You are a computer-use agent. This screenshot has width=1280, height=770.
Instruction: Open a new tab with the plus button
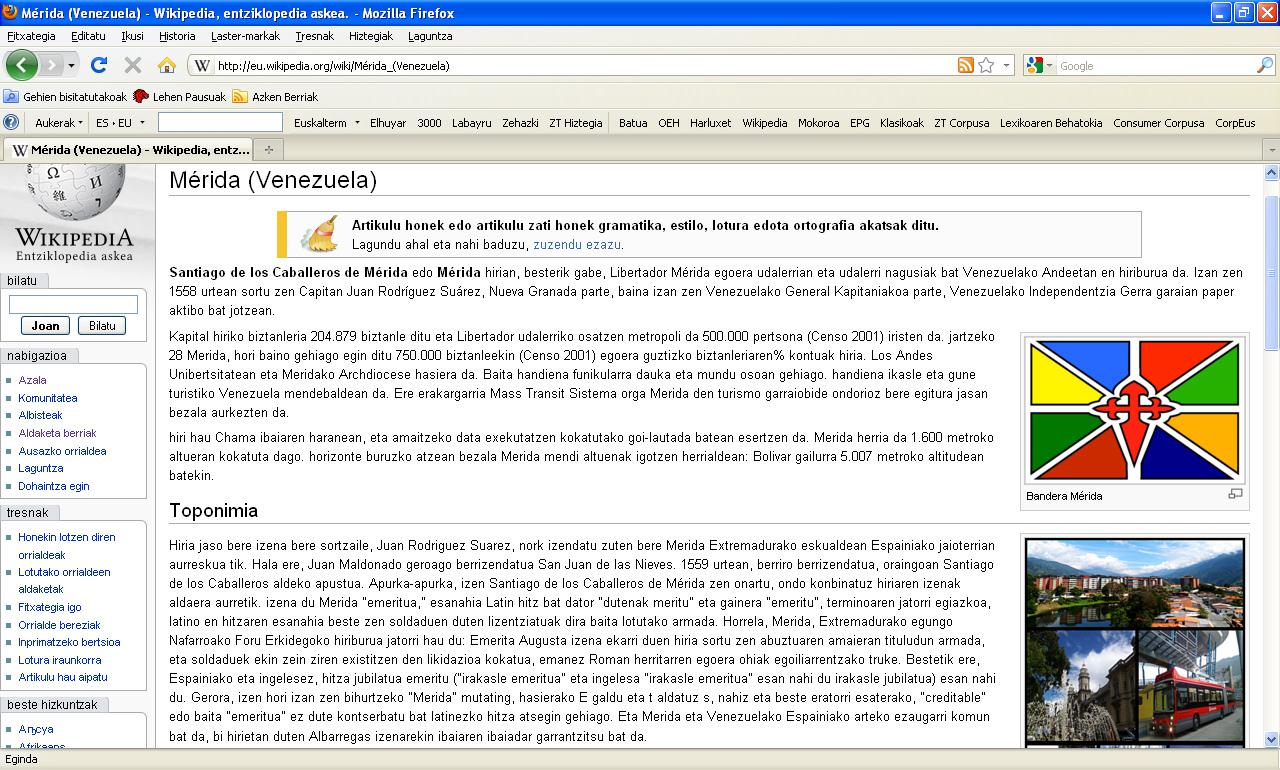tap(267, 150)
